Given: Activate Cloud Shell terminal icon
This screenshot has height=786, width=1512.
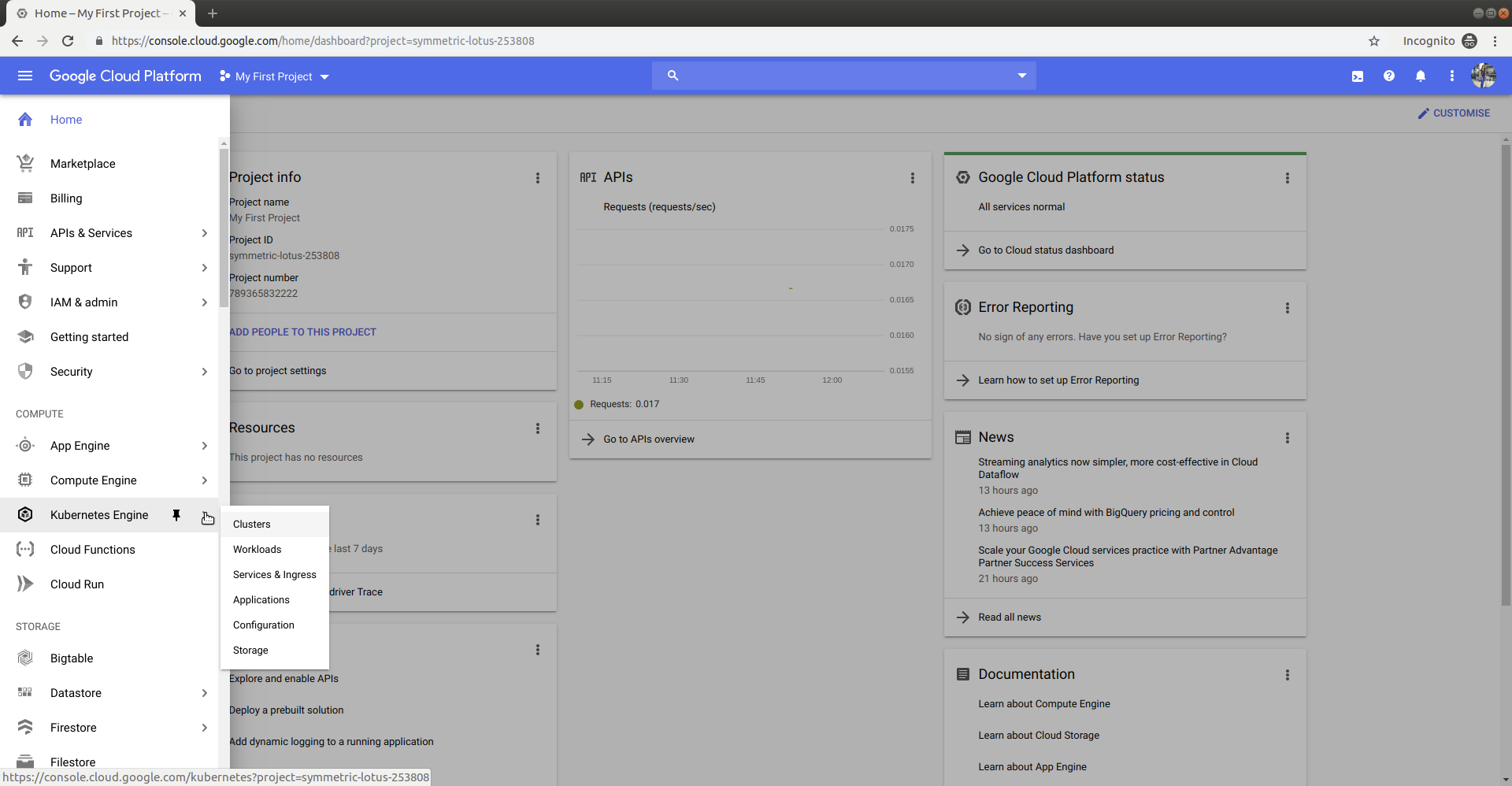Looking at the screenshot, I should click(1358, 76).
